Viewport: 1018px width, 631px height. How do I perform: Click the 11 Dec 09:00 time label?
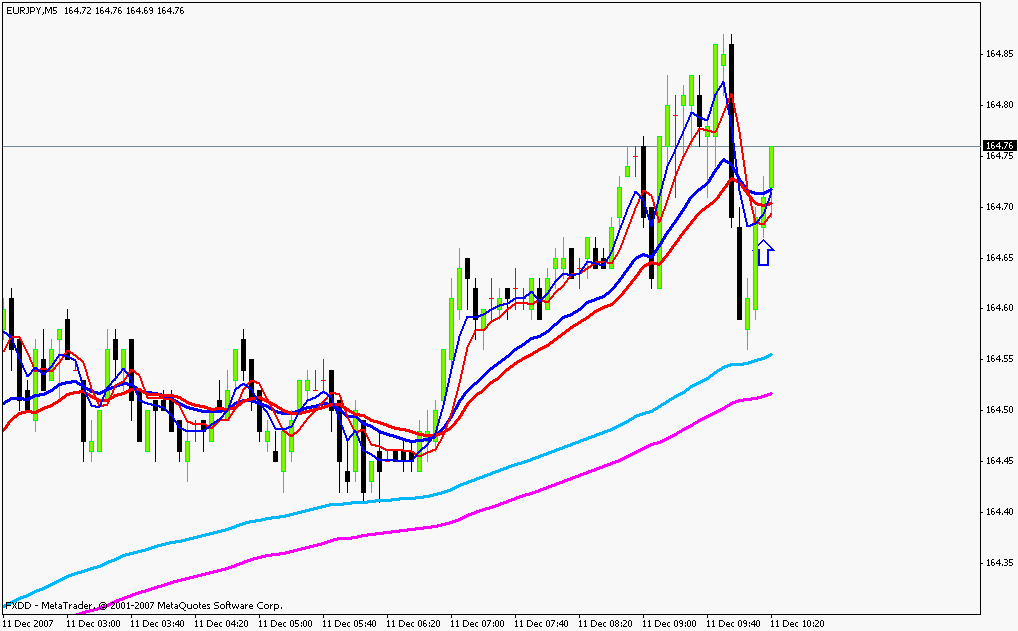(669, 624)
